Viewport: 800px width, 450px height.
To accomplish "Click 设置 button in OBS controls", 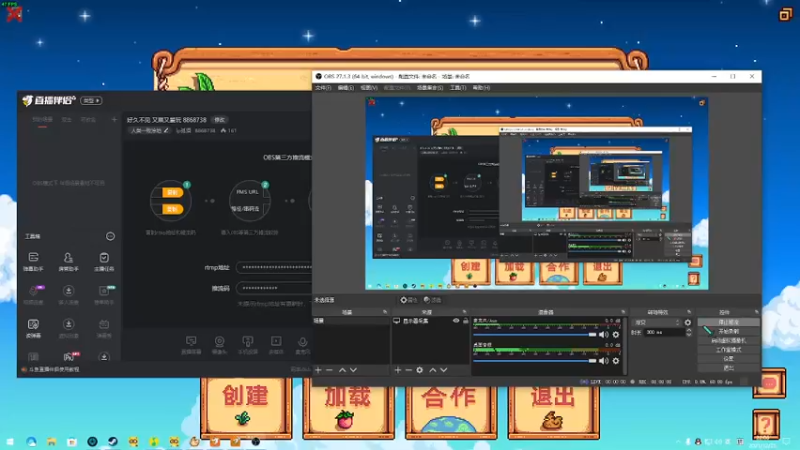I will pyautogui.click(x=728, y=358).
